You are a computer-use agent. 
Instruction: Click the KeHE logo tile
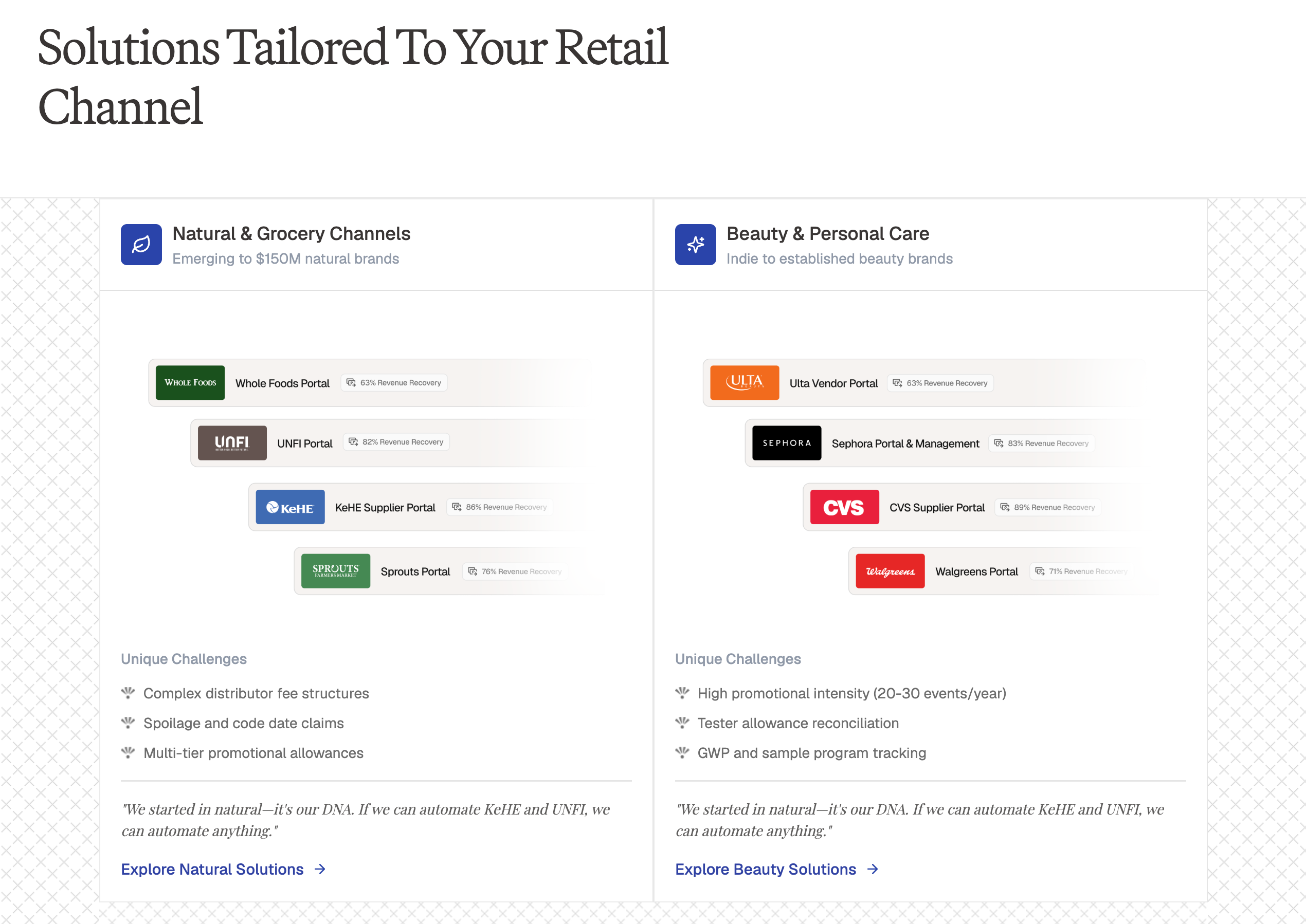pyautogui.click(x=290, y=507)
